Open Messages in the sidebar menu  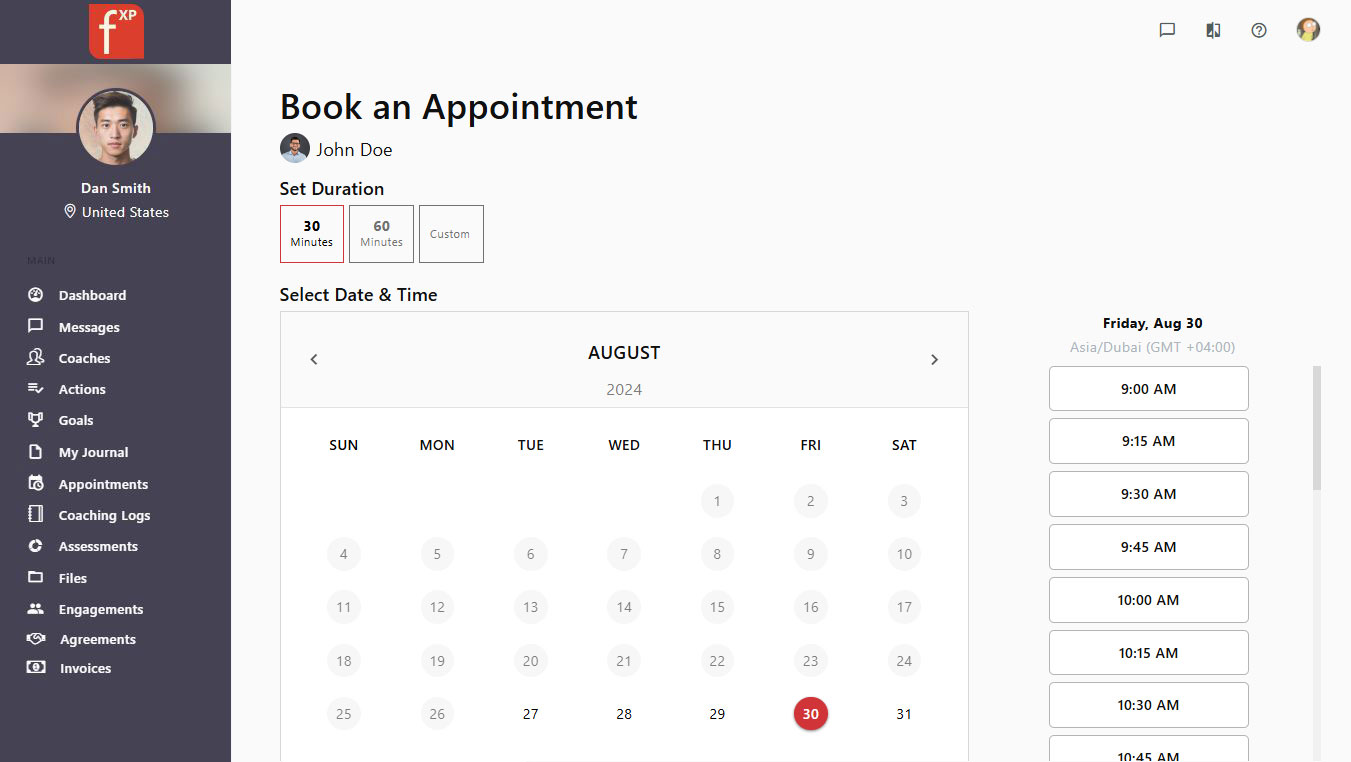pos(89,327)
